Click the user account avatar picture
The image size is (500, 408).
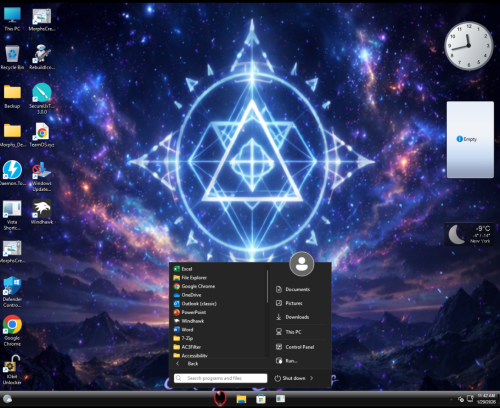(302, 264)
